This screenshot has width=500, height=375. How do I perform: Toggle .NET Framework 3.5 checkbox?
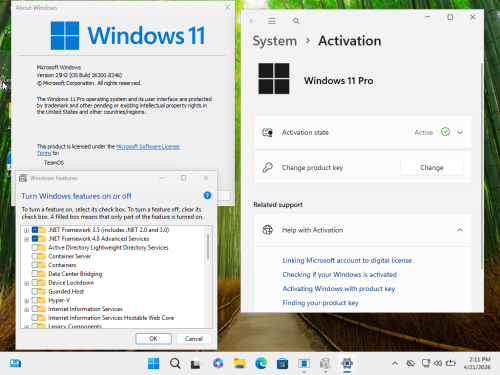35,230
